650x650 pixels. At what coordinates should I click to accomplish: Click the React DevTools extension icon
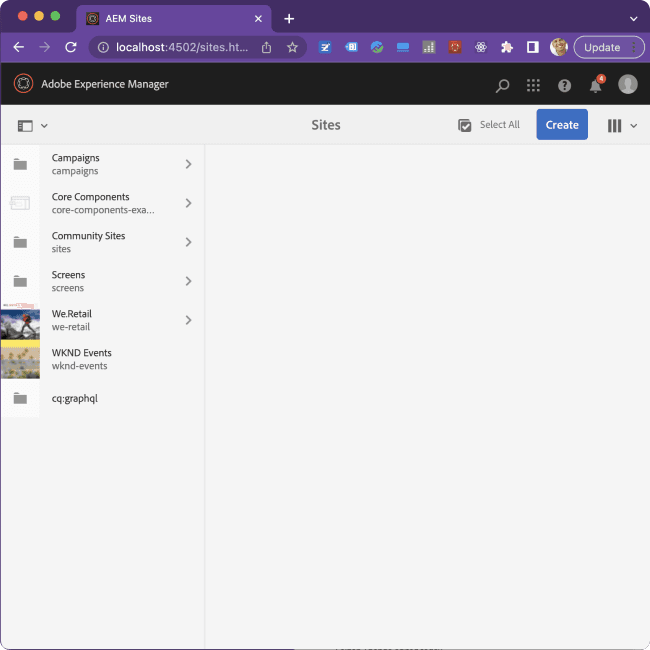481,47
